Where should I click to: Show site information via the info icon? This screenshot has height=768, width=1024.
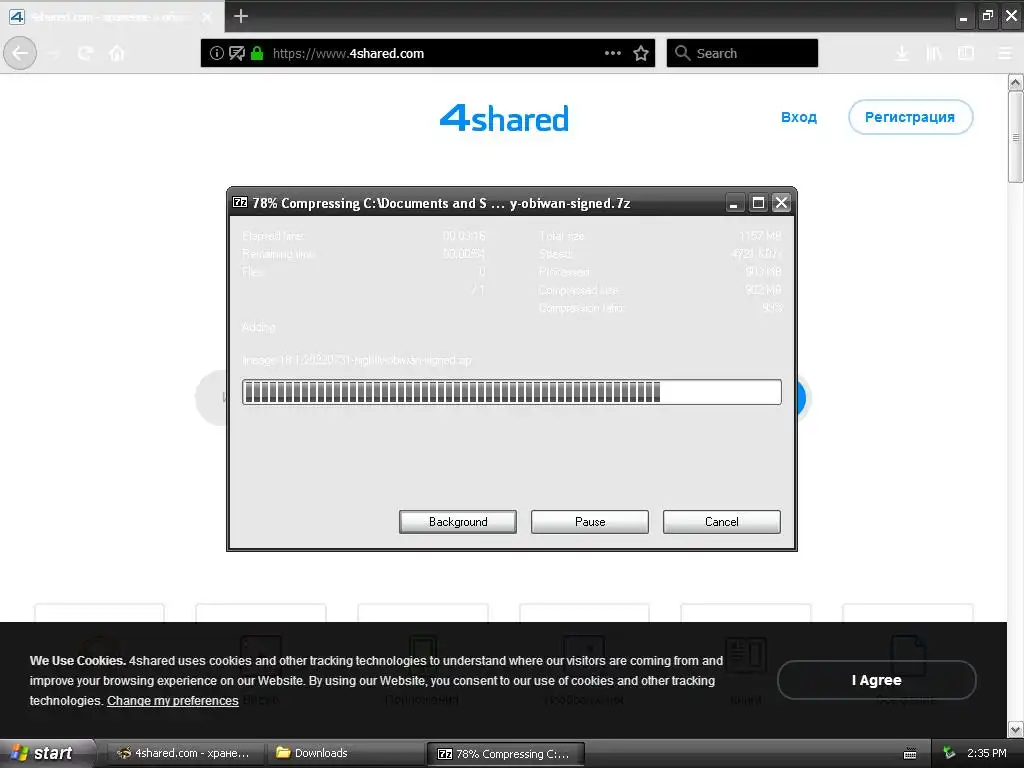[216, 54]
